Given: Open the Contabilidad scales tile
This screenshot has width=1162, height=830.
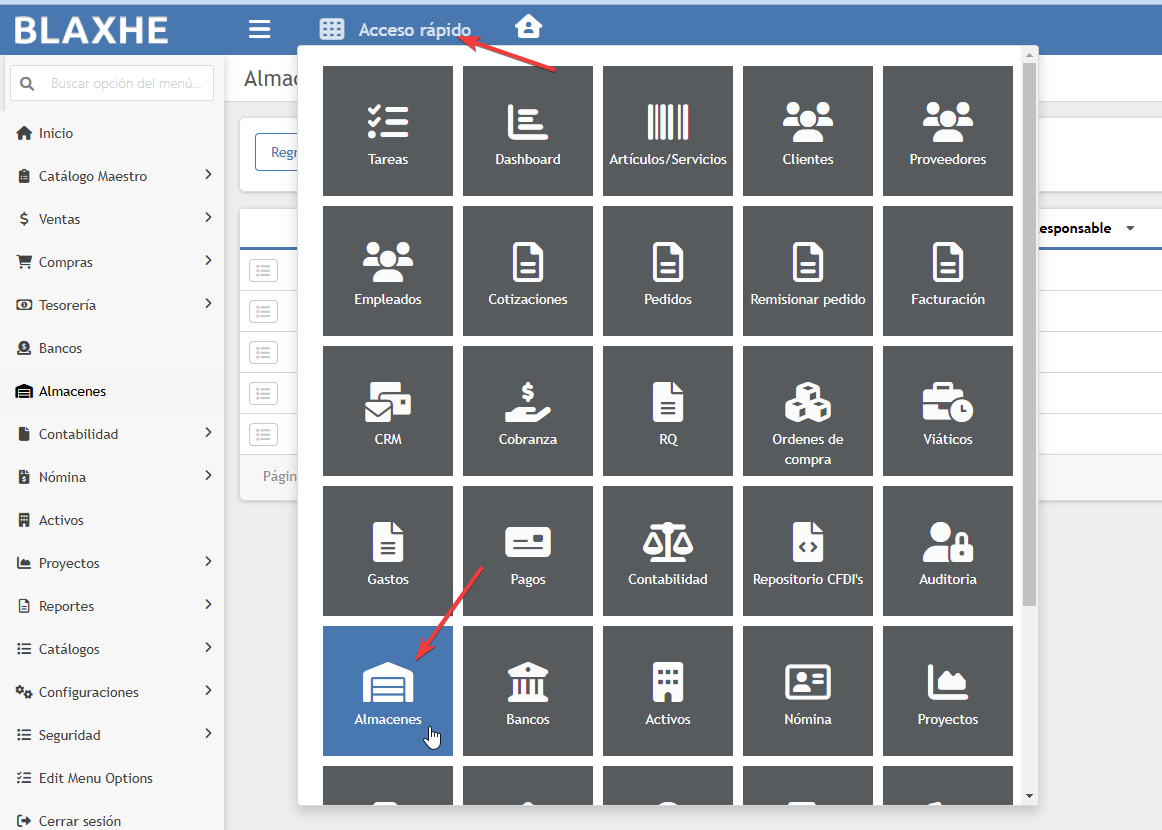Looking at the screenshot, I should click(668, 551).
